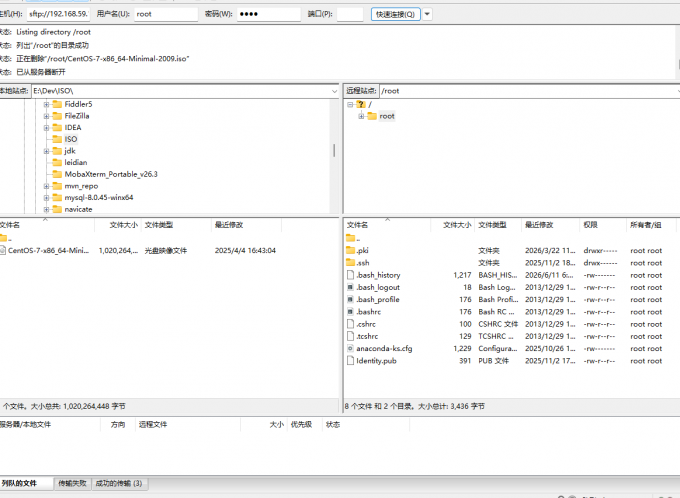Click the host address input field

tap(58, 14)
